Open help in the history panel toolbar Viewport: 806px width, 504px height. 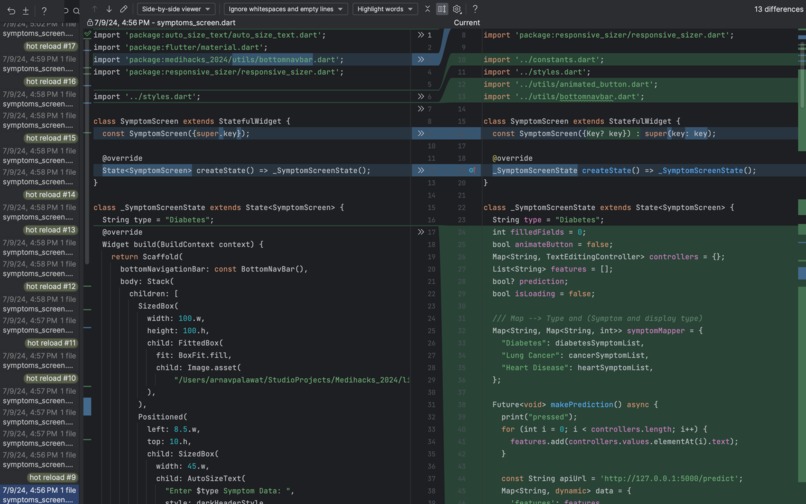click(x=44, y=10)
